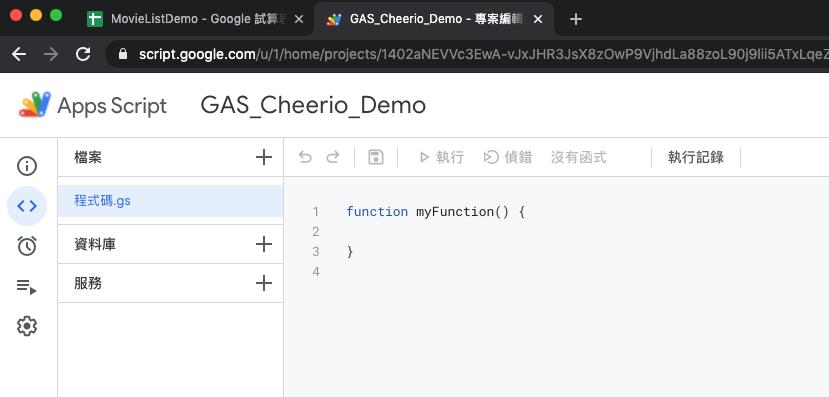
Task: Add a new file with 檔案 plus
Action: (x=263, y=157)
